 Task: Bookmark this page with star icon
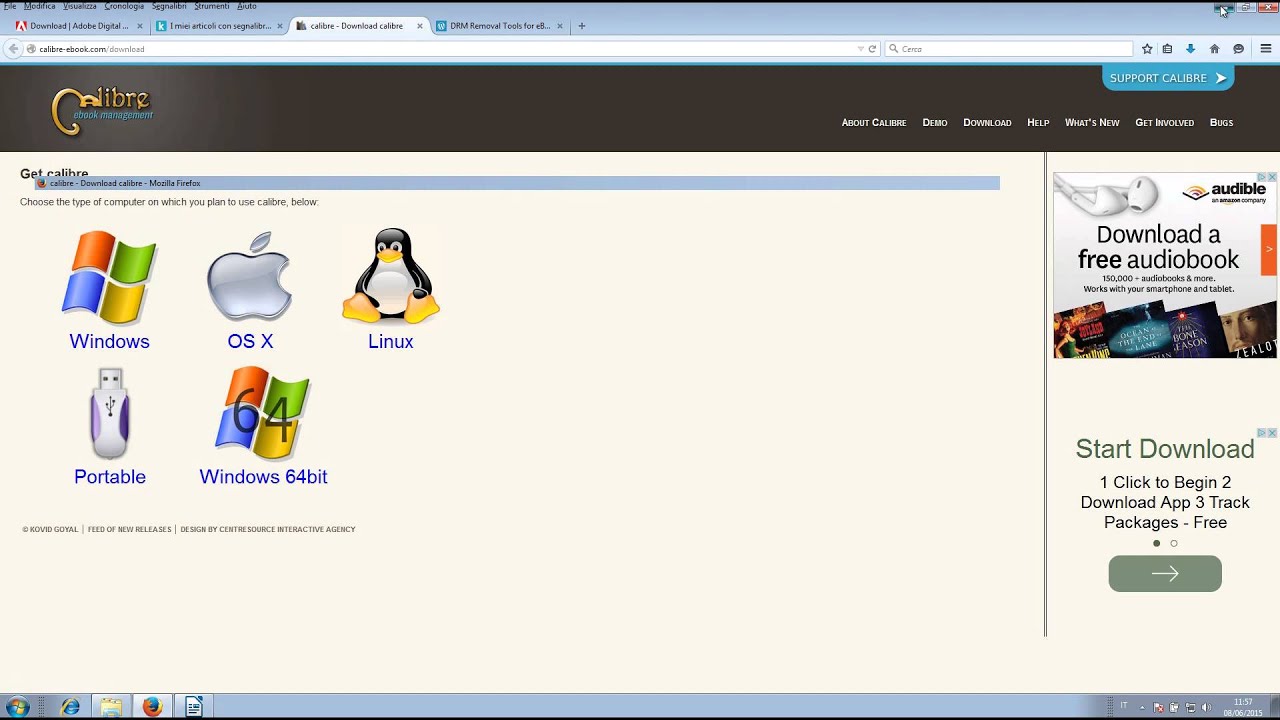(x=1147, y=49)
